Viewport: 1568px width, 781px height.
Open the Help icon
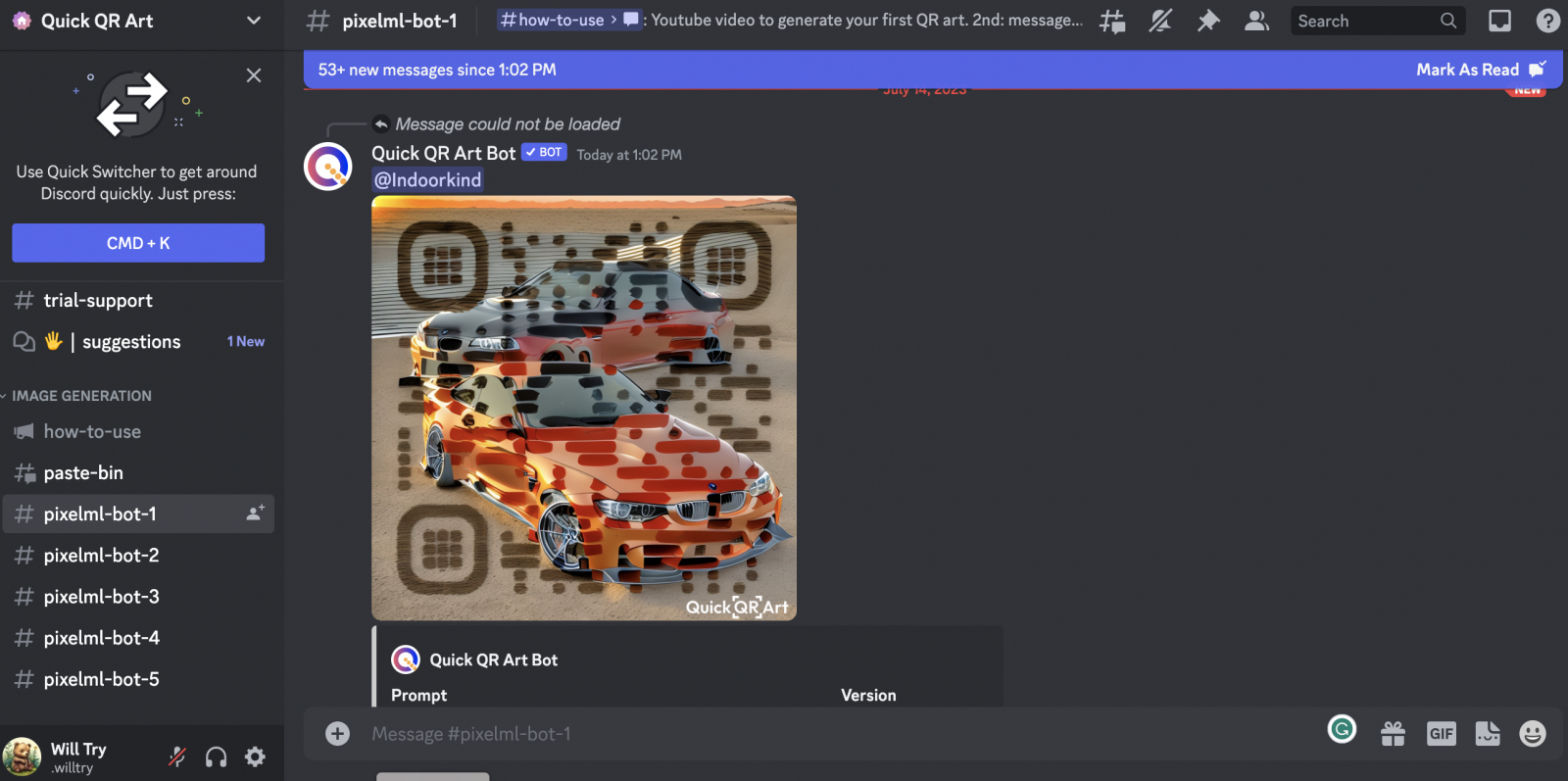1548,21
